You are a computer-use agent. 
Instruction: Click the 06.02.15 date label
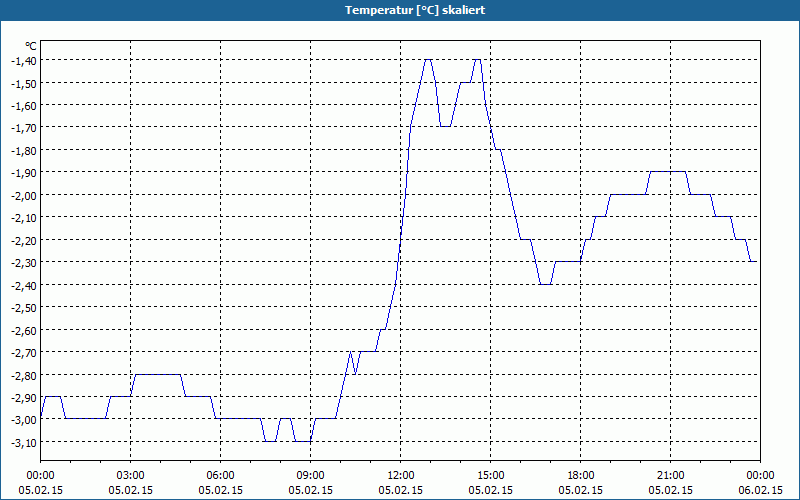tap(760, 490)
